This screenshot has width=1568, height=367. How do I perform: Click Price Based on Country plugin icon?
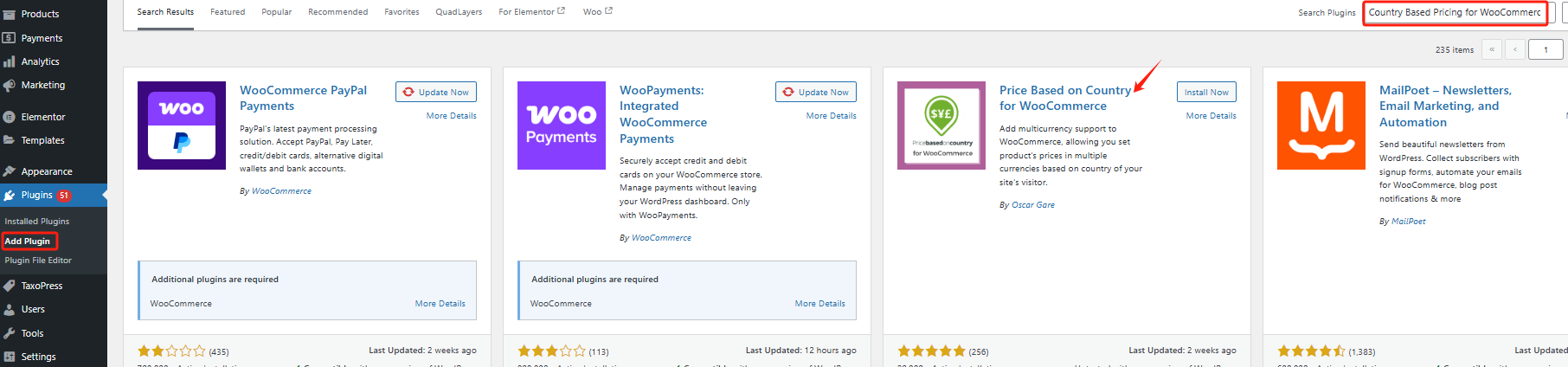tap(941, 126)
